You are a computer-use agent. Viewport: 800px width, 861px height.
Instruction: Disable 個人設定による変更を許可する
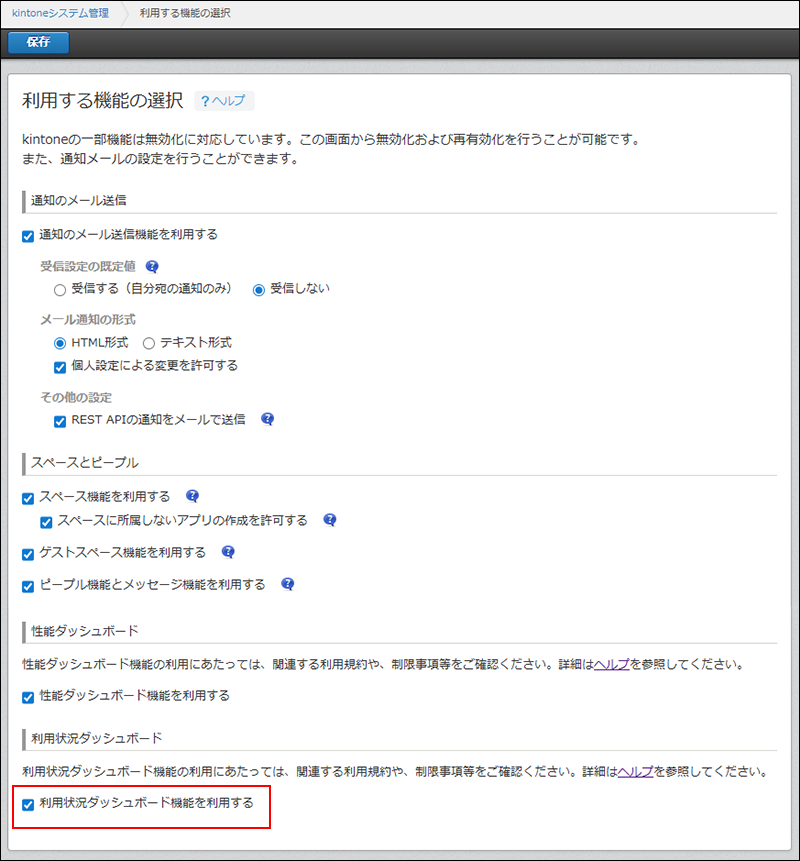tap(61, 366)
